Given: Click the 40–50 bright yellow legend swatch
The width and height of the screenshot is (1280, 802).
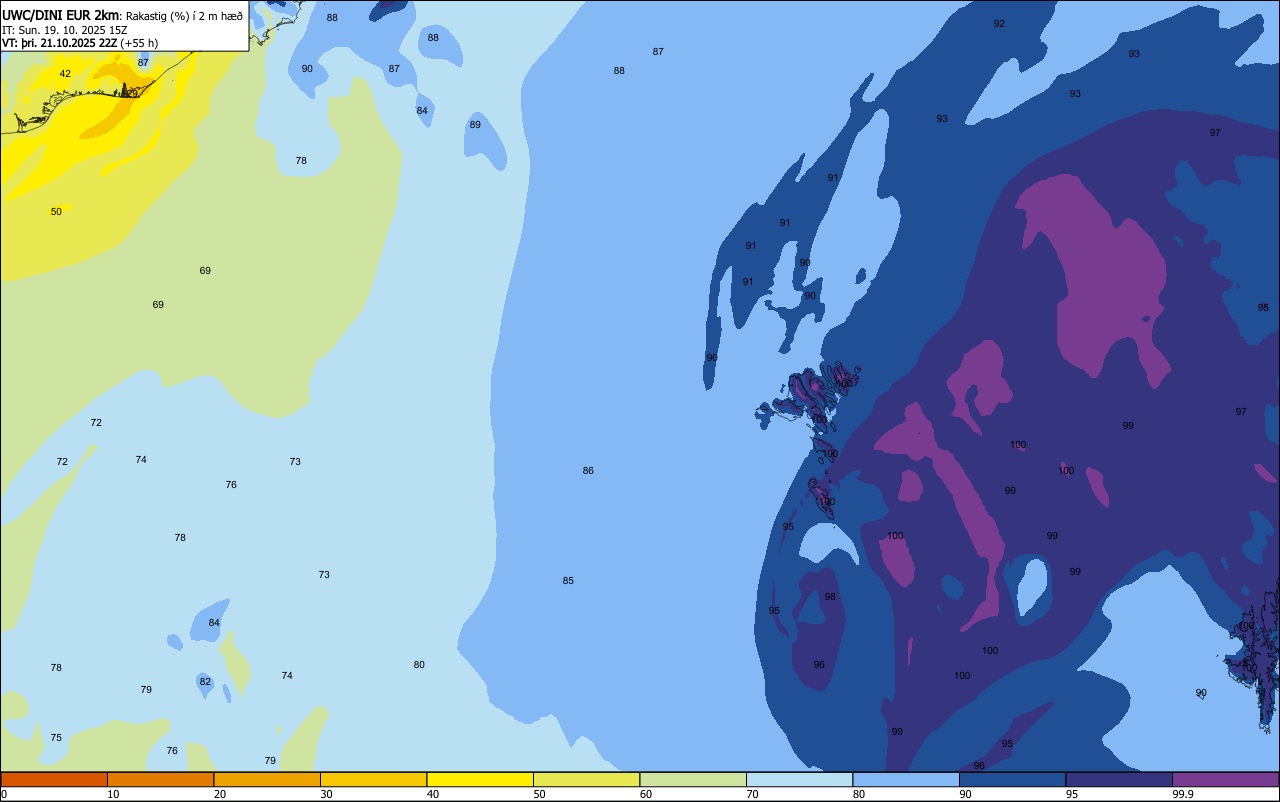Looking at the screenshot, I should [480, 779].
